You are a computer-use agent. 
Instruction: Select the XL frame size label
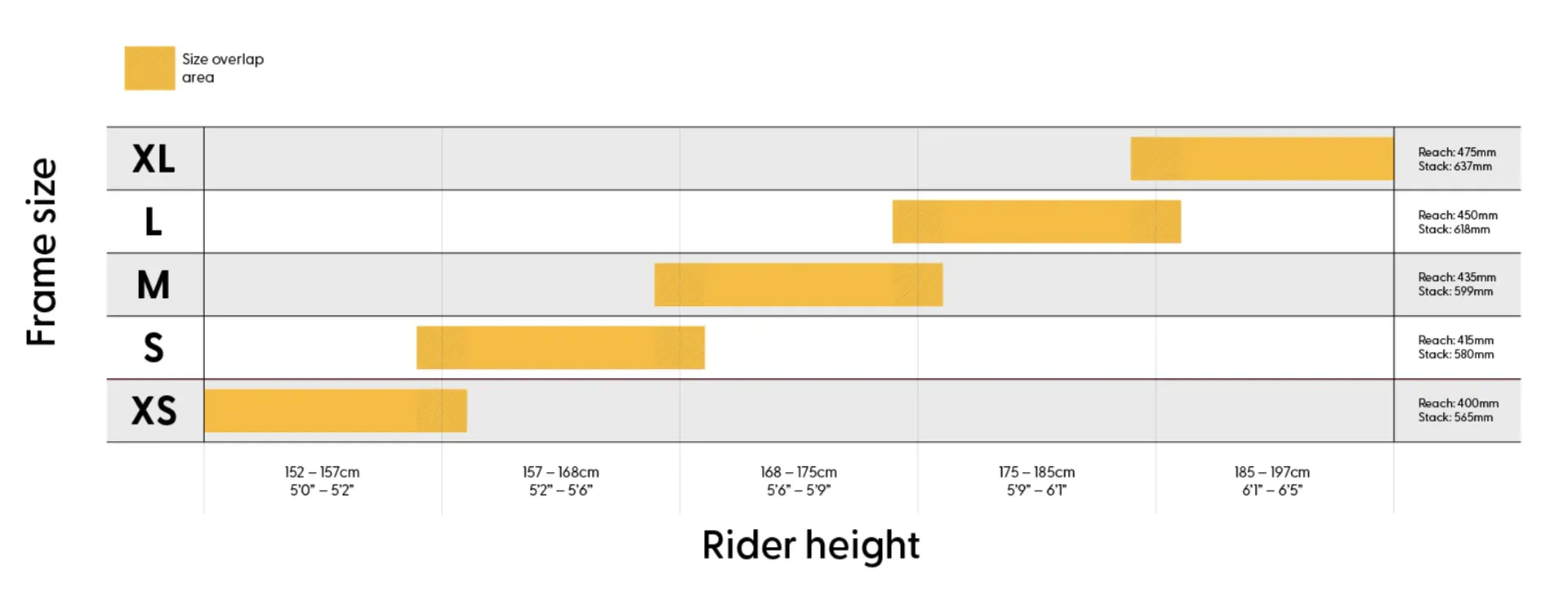(154, 158)
